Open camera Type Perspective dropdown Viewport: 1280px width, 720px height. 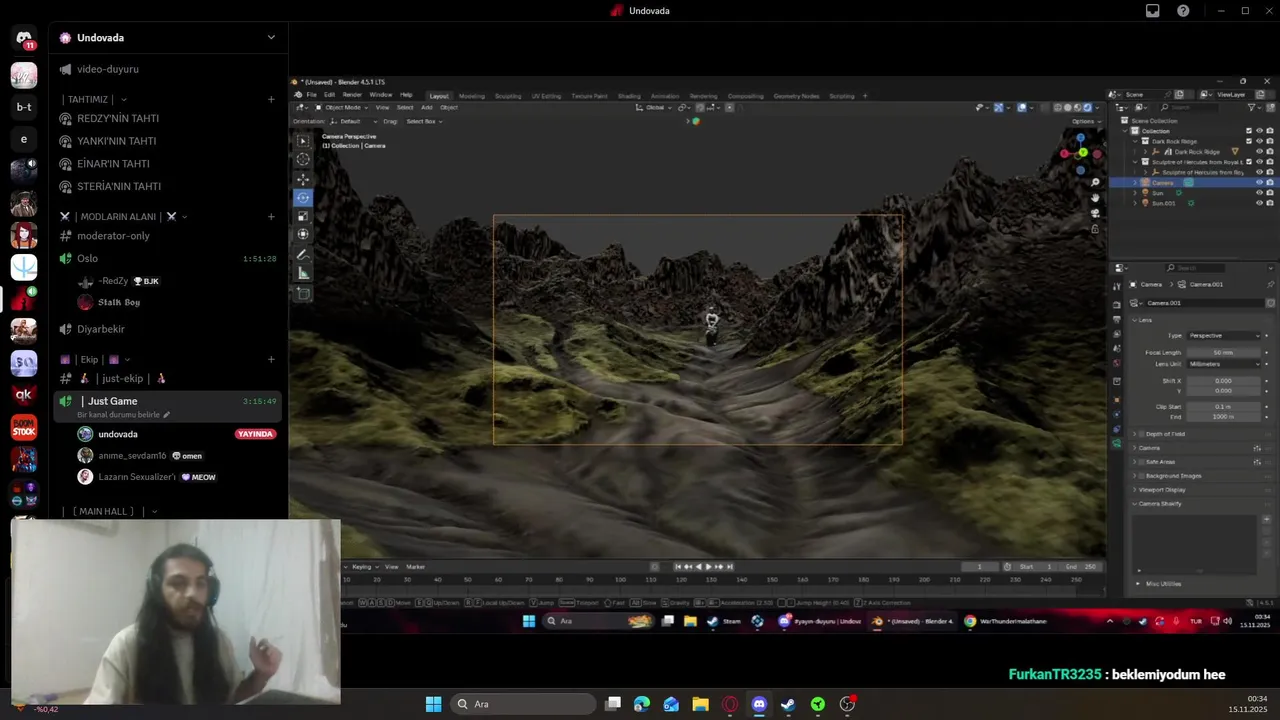1225,335
